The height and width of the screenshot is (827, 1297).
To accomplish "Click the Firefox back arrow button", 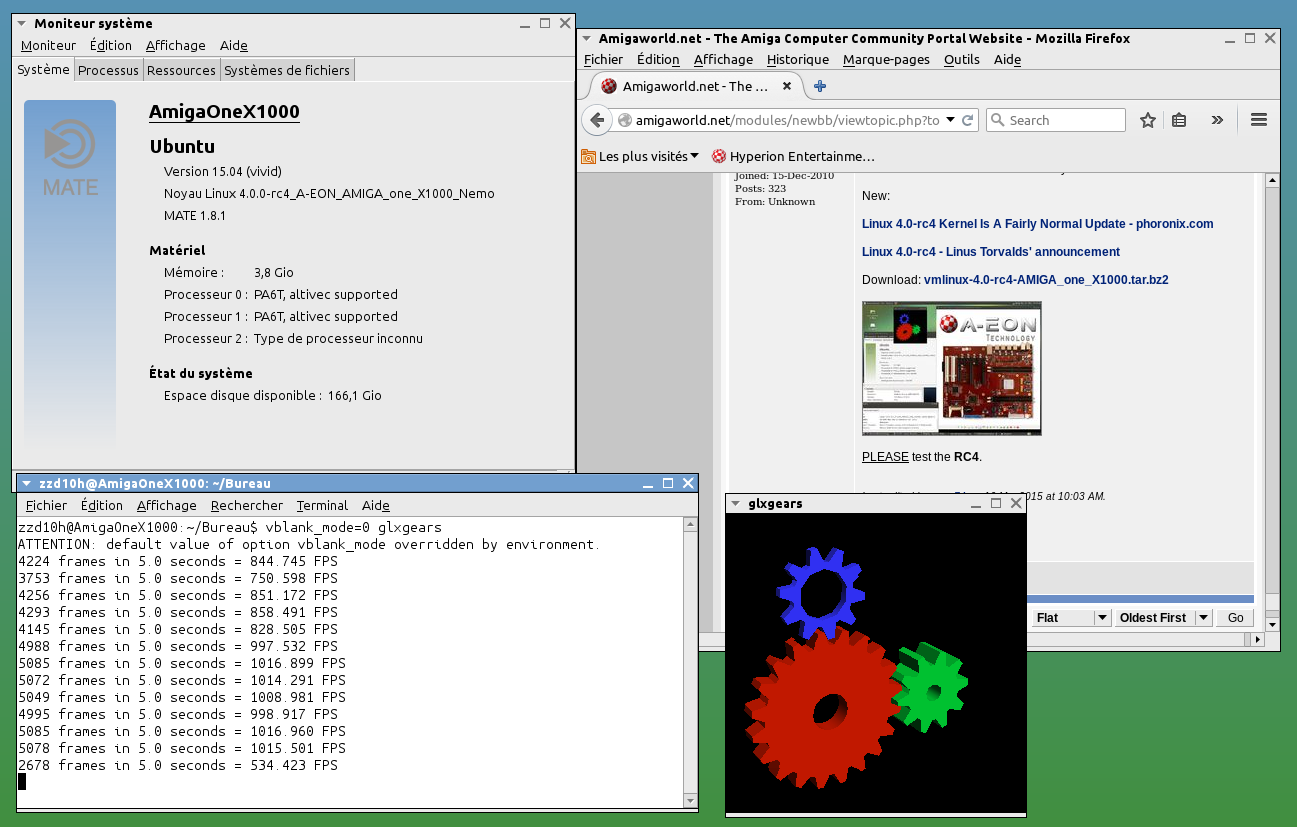I will [597, 120].
